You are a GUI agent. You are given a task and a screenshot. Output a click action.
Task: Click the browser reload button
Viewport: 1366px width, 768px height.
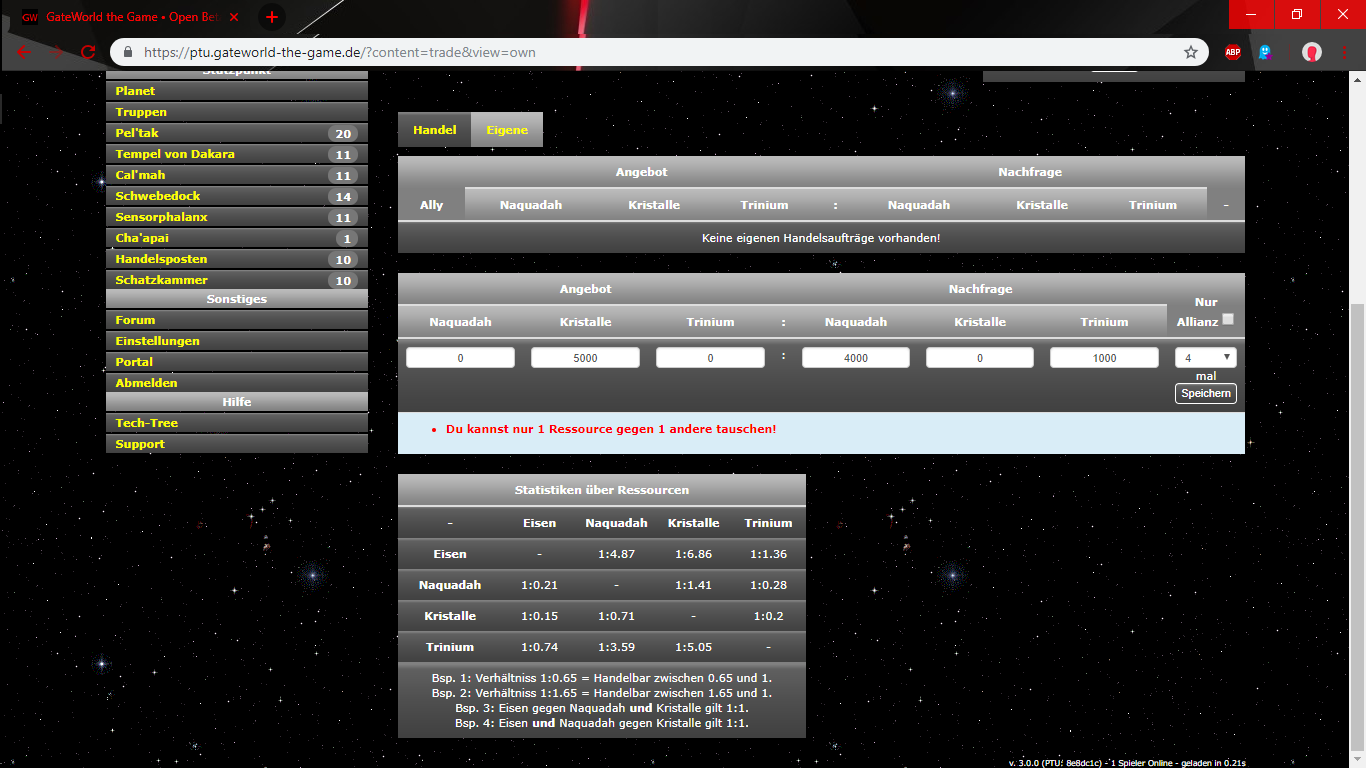pos(88,52)
